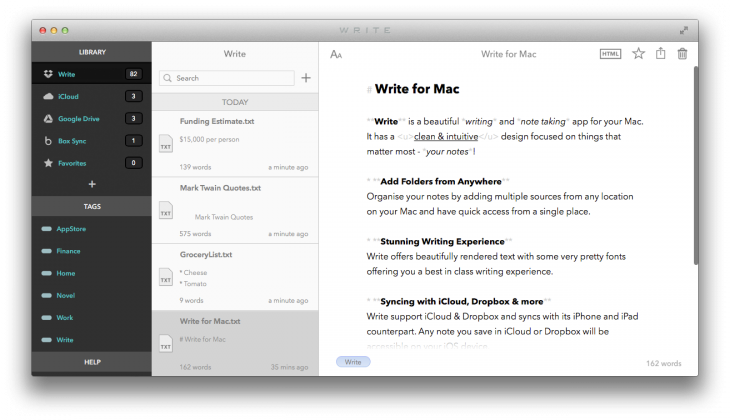
Task: Open Funding Estimate.txt note
Action: click(235, 143)
